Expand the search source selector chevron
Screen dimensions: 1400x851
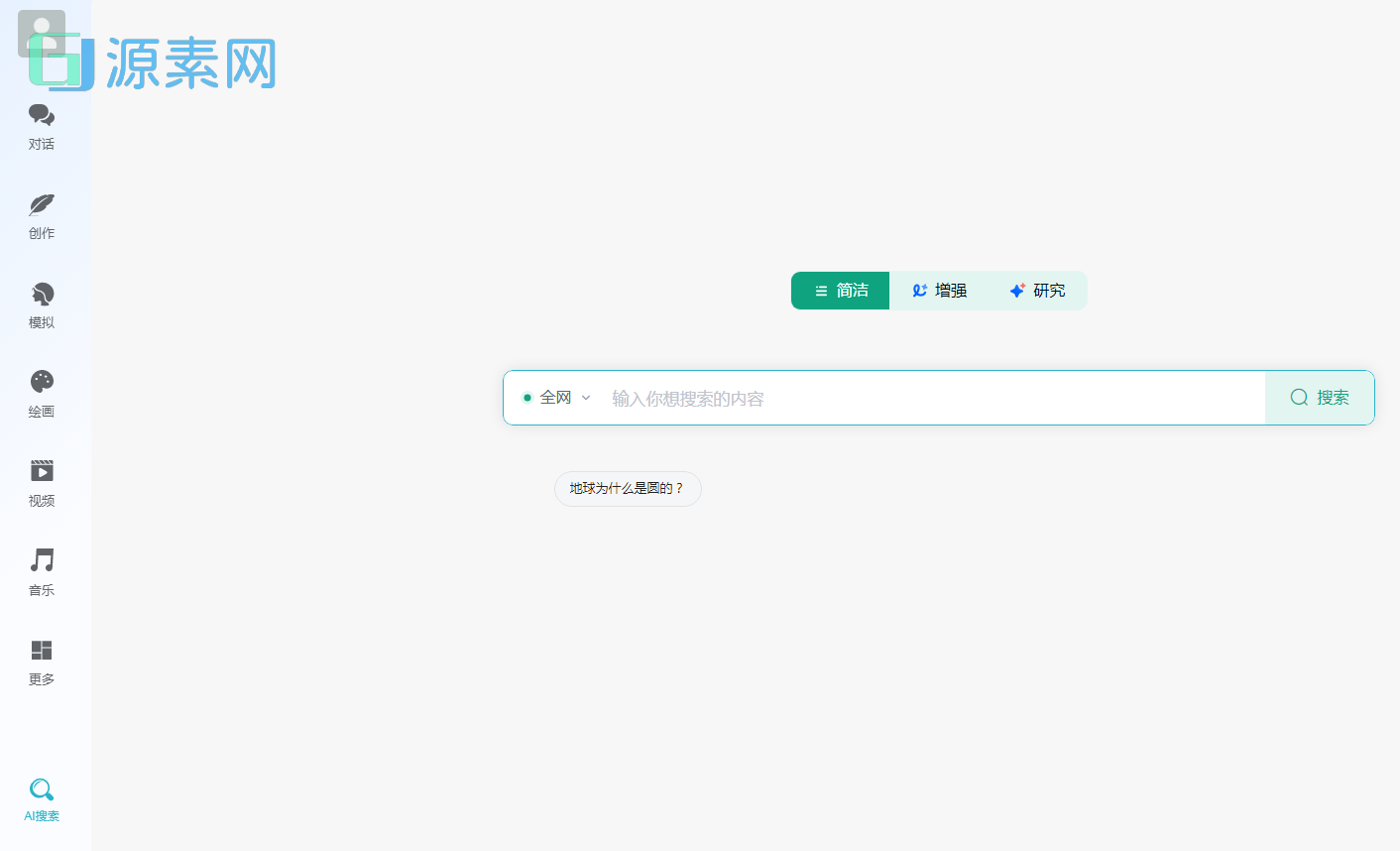(585, 397)
